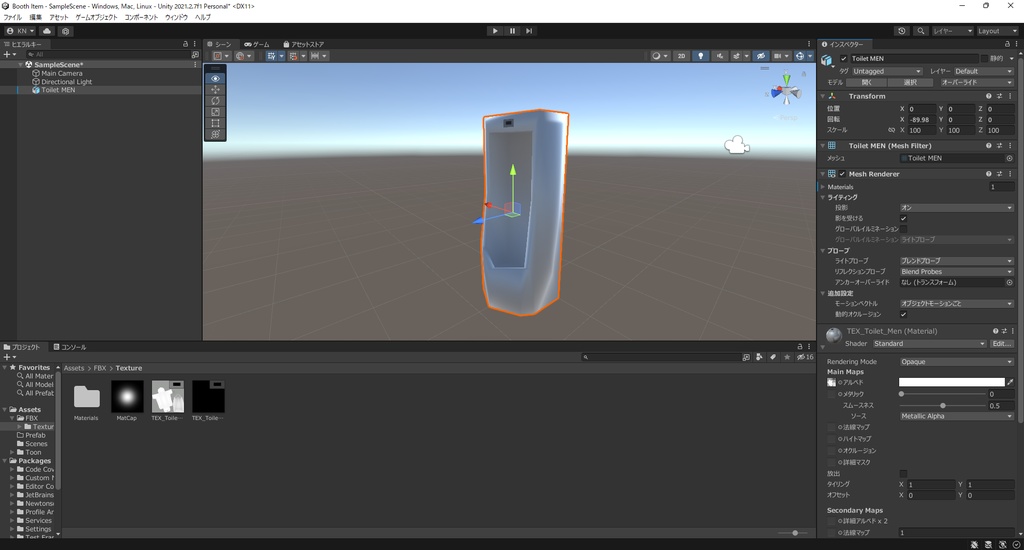Click the Texture breadcrumb in Project path
This screenshot has width=1024, height=550.
(129, 368)
